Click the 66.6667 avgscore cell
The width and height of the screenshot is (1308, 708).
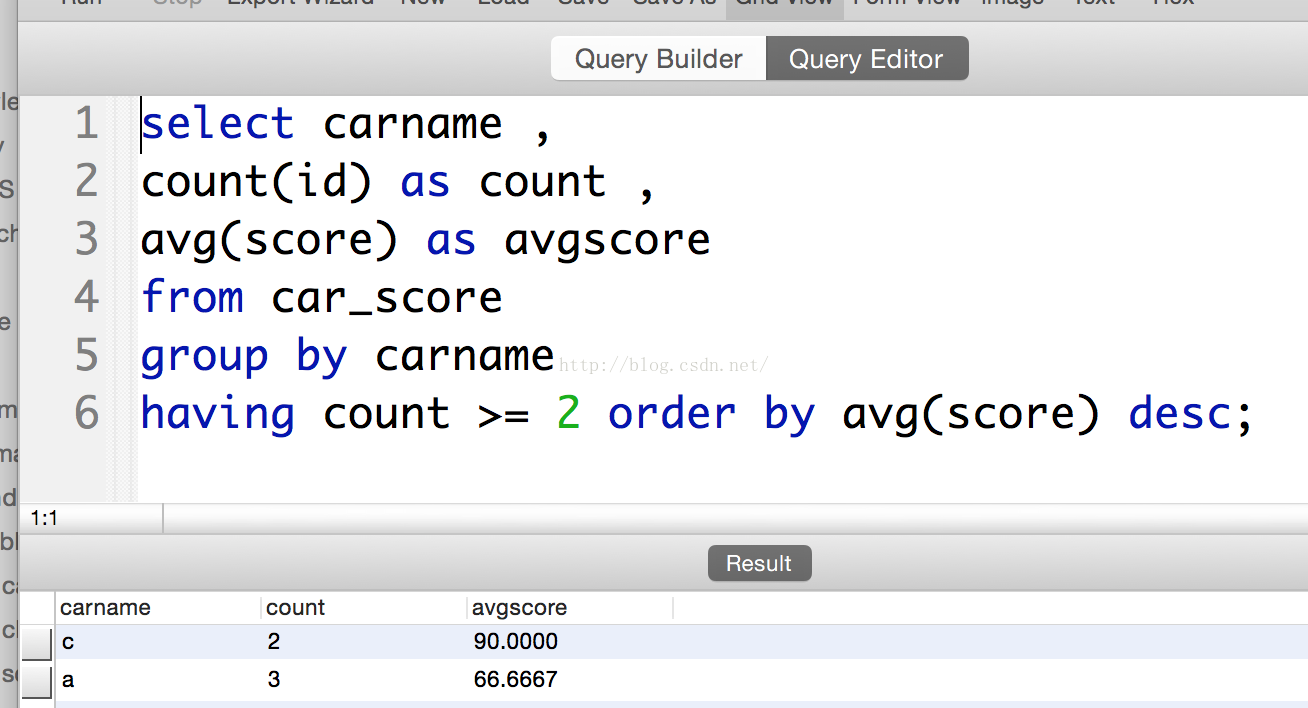point(516,680)
